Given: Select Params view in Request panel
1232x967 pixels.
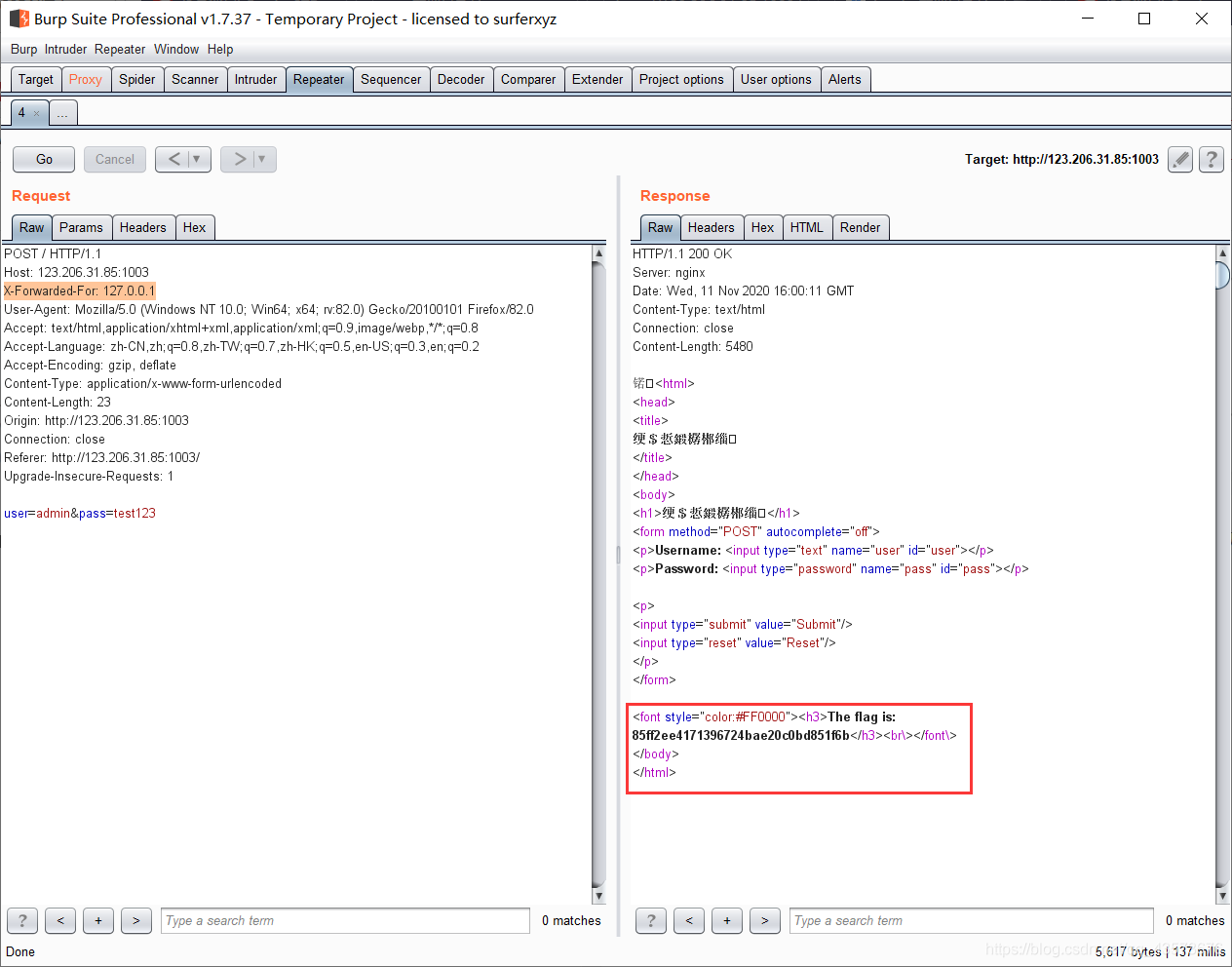Looking at the screenshot, I should click(81, 228).
